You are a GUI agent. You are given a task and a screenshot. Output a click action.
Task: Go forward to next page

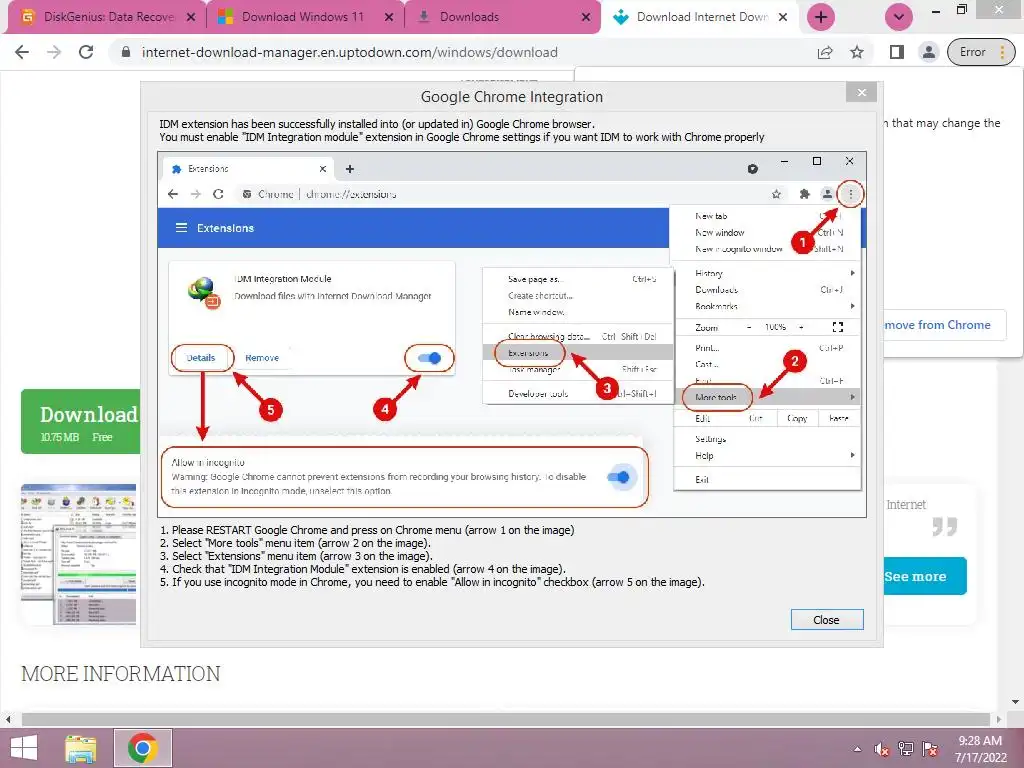click(x=54, y=52)
